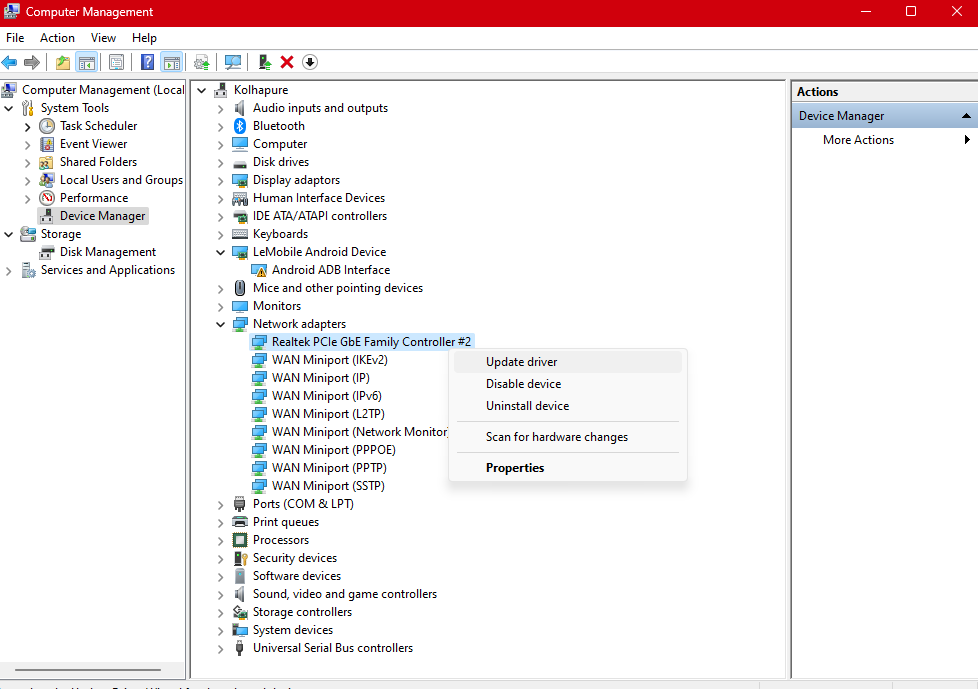Click the disable device down-arrow icon
The image size is (978, 689).
[x=310, y=62]
